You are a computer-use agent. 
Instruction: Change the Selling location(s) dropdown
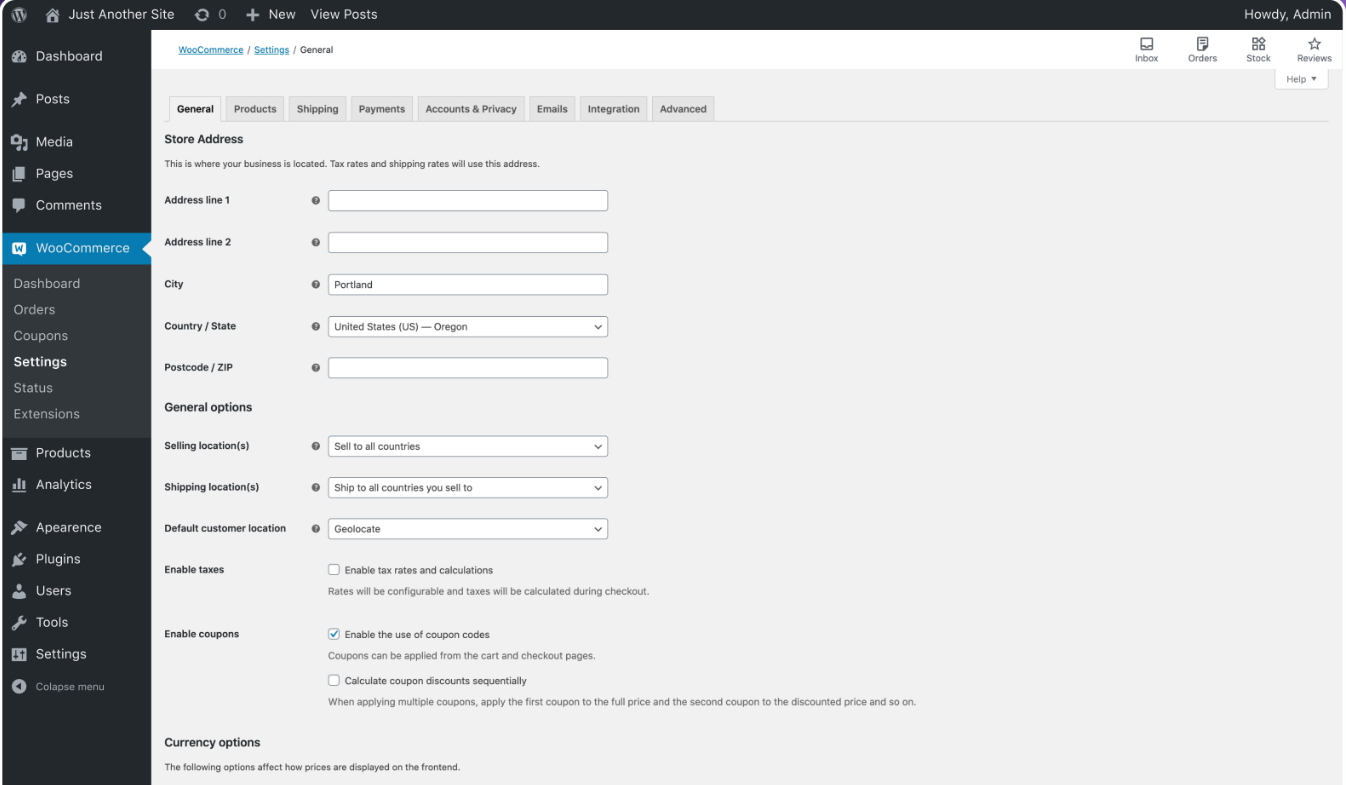[x=467, y=446]
